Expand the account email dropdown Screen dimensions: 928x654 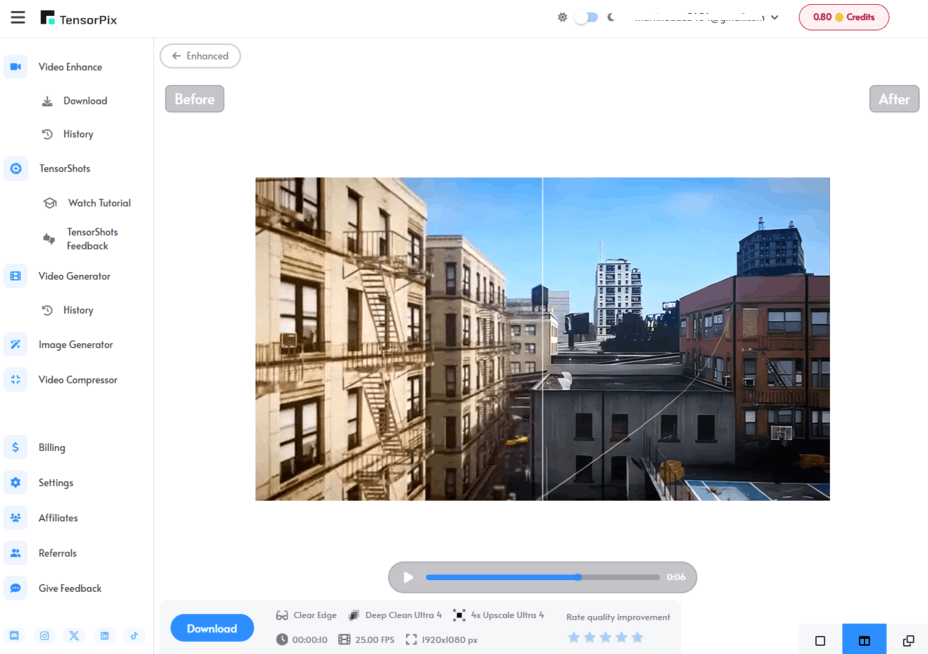pyautogui.click(x=774, y=17)
